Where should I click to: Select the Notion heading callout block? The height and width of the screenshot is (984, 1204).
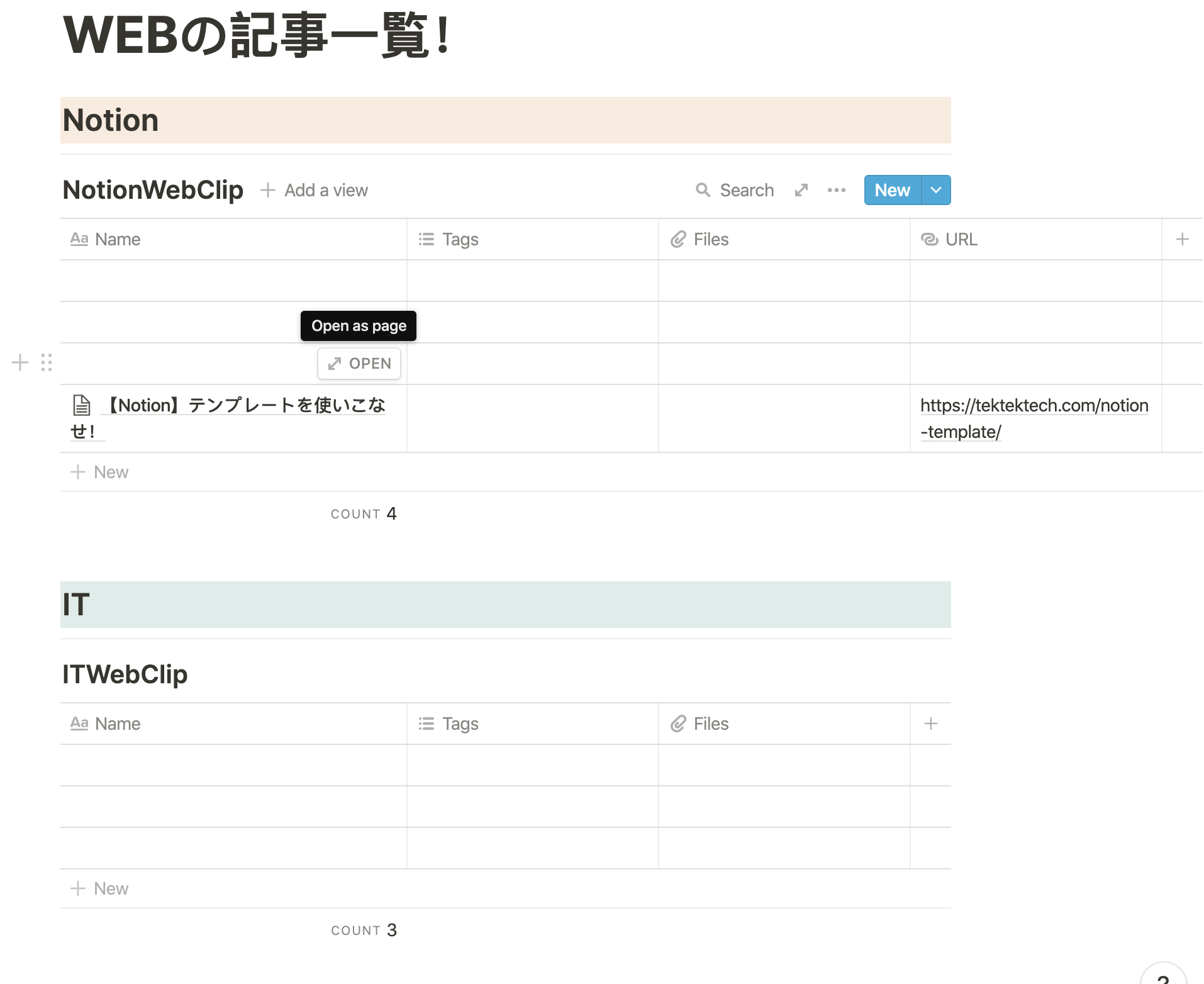point(110,120)
